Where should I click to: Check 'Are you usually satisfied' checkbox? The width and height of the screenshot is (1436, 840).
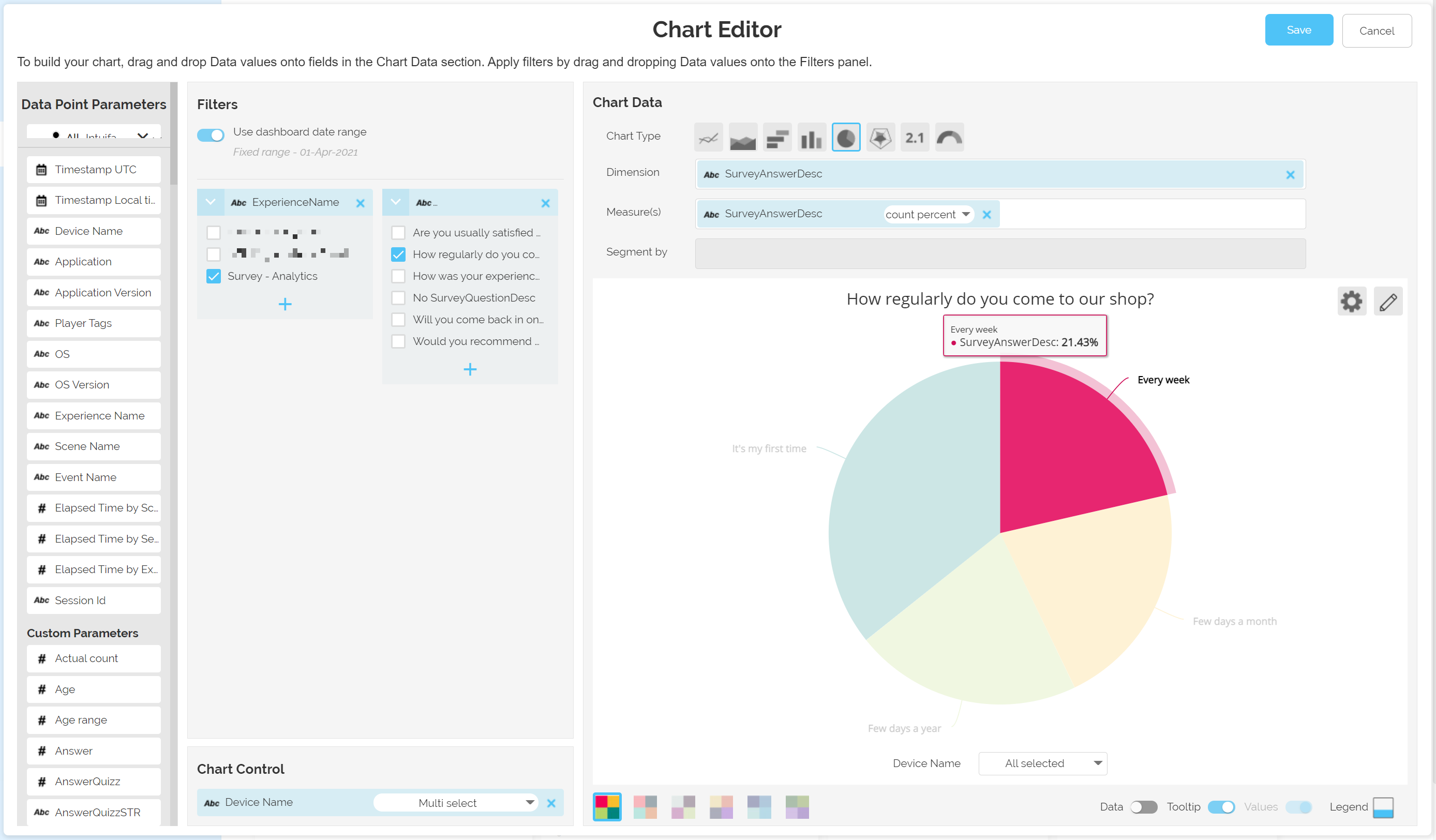[398, 233]
